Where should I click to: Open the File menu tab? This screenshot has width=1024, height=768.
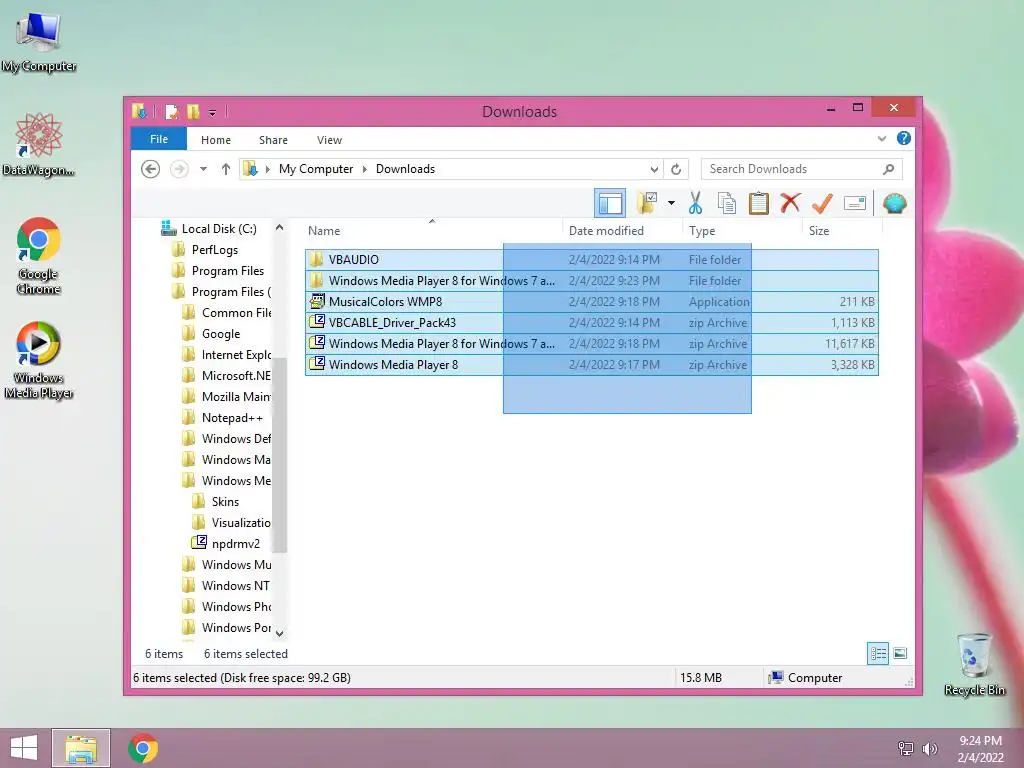point(159,139)
